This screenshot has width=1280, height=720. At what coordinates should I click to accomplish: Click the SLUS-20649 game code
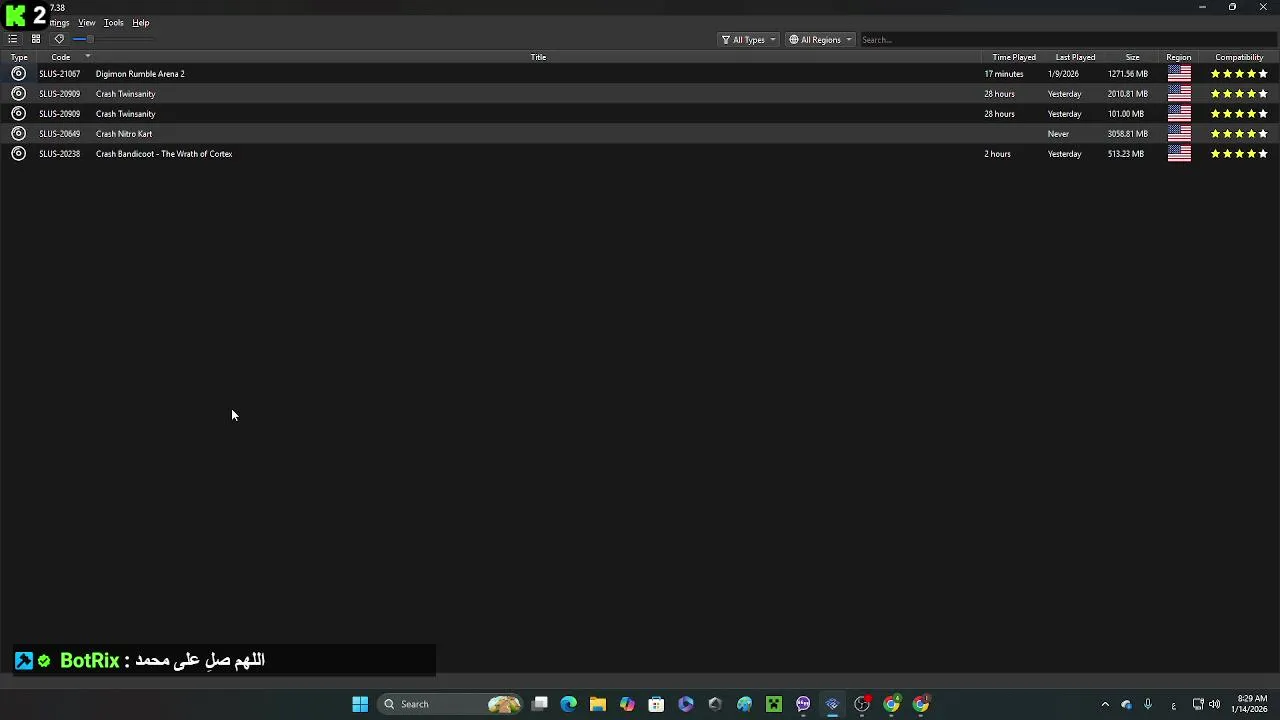point(60,134)
